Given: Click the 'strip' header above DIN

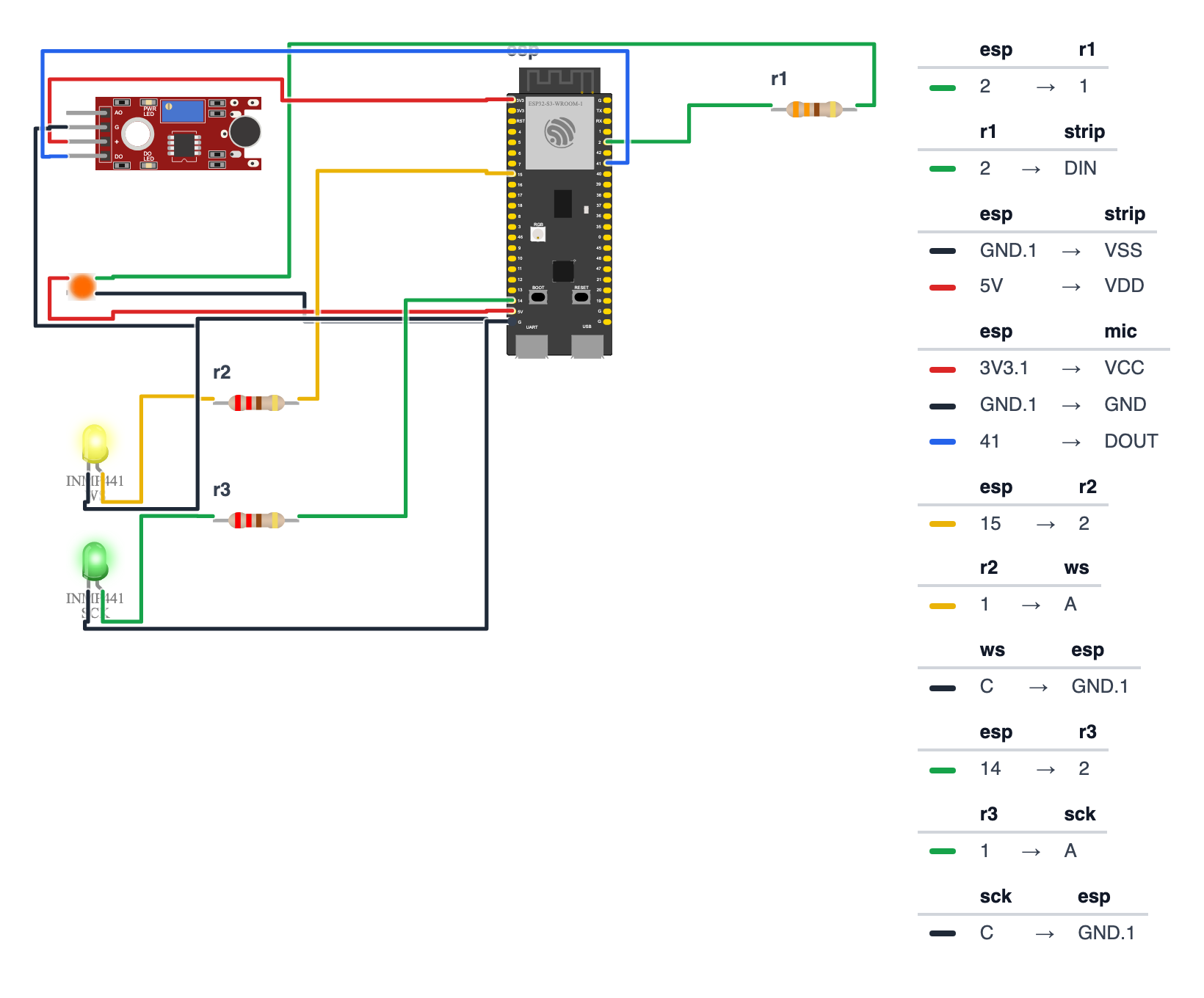Looking at the screenshot, I should click(1084, 131).
